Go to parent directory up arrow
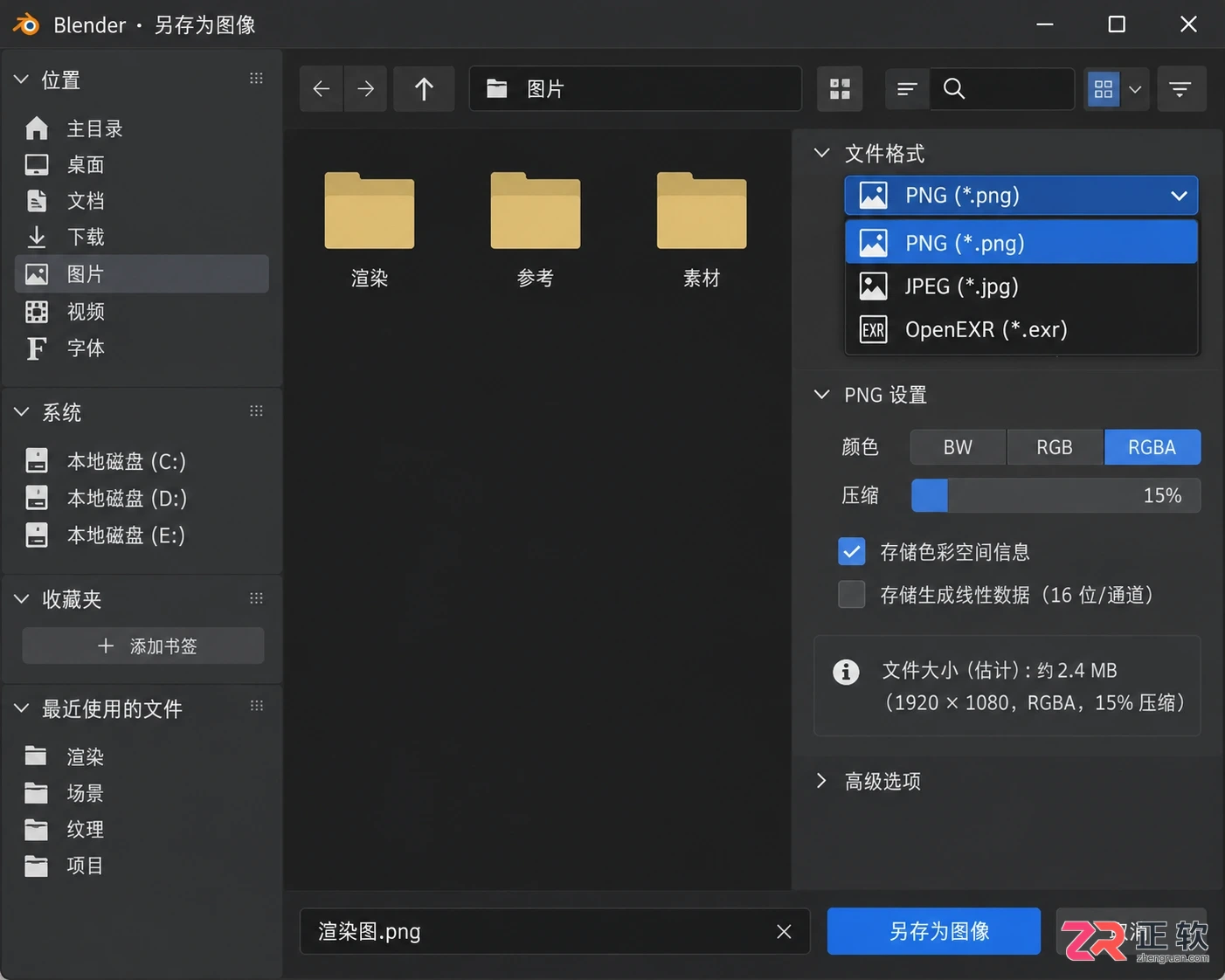The width and height of the screenshot is (1225, 980). (x=424, y=89)
